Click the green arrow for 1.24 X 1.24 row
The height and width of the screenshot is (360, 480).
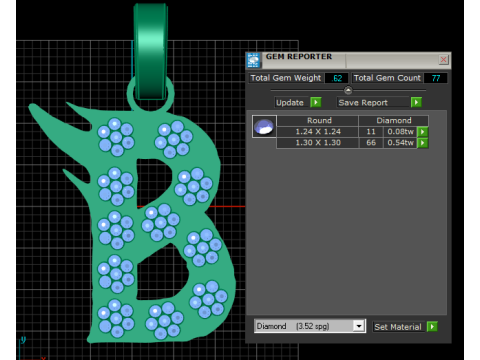(423, 132)
